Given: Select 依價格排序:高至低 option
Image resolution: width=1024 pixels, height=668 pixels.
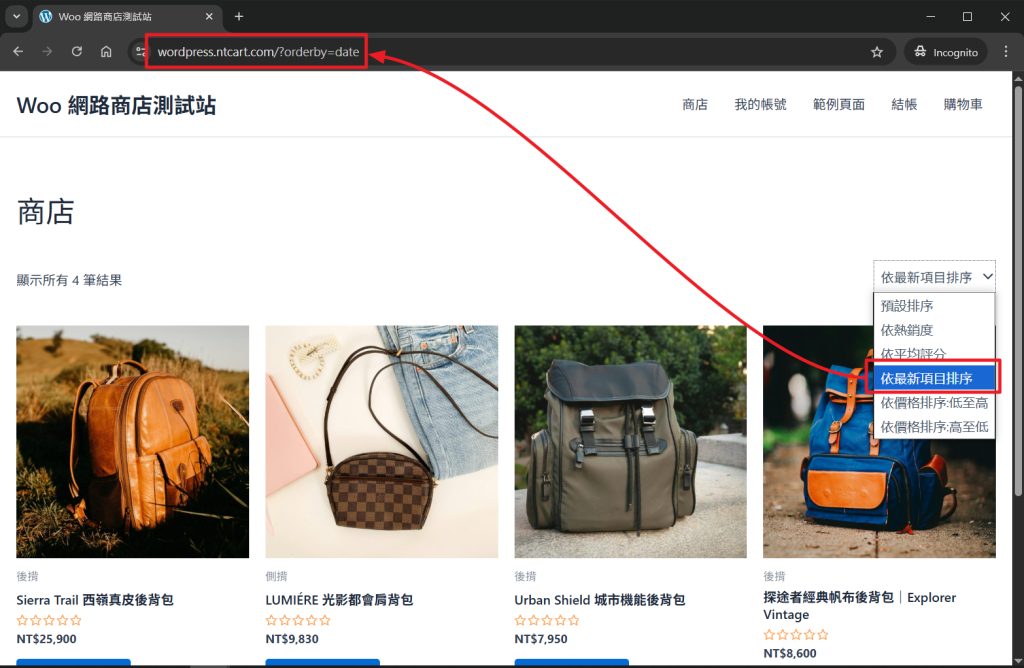Looking at the screenshot, I should point(934,426).
